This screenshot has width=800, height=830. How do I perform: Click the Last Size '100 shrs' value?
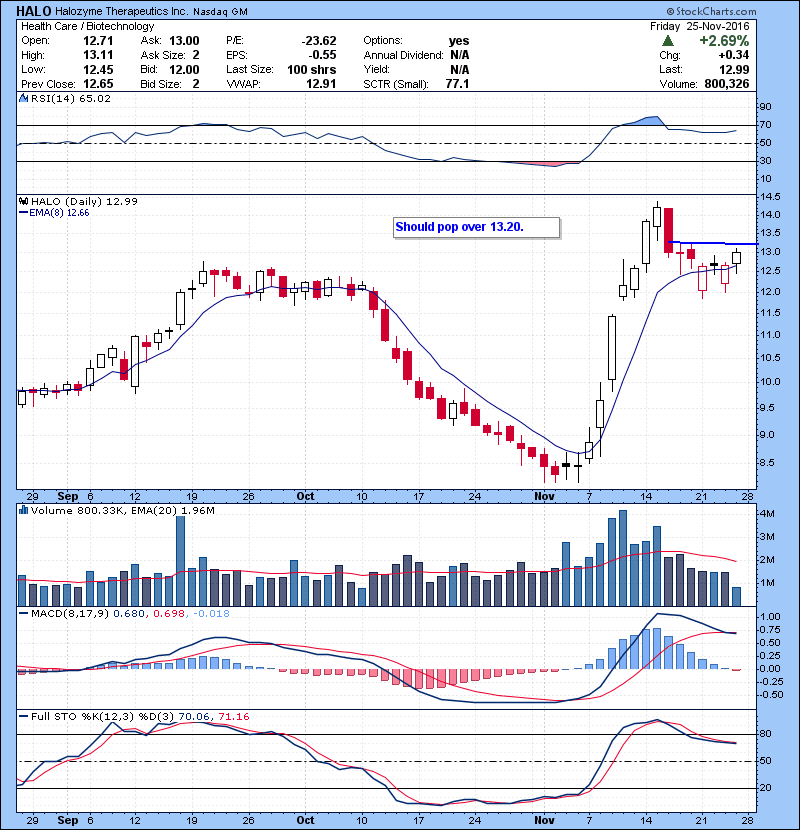coord(311,69)
